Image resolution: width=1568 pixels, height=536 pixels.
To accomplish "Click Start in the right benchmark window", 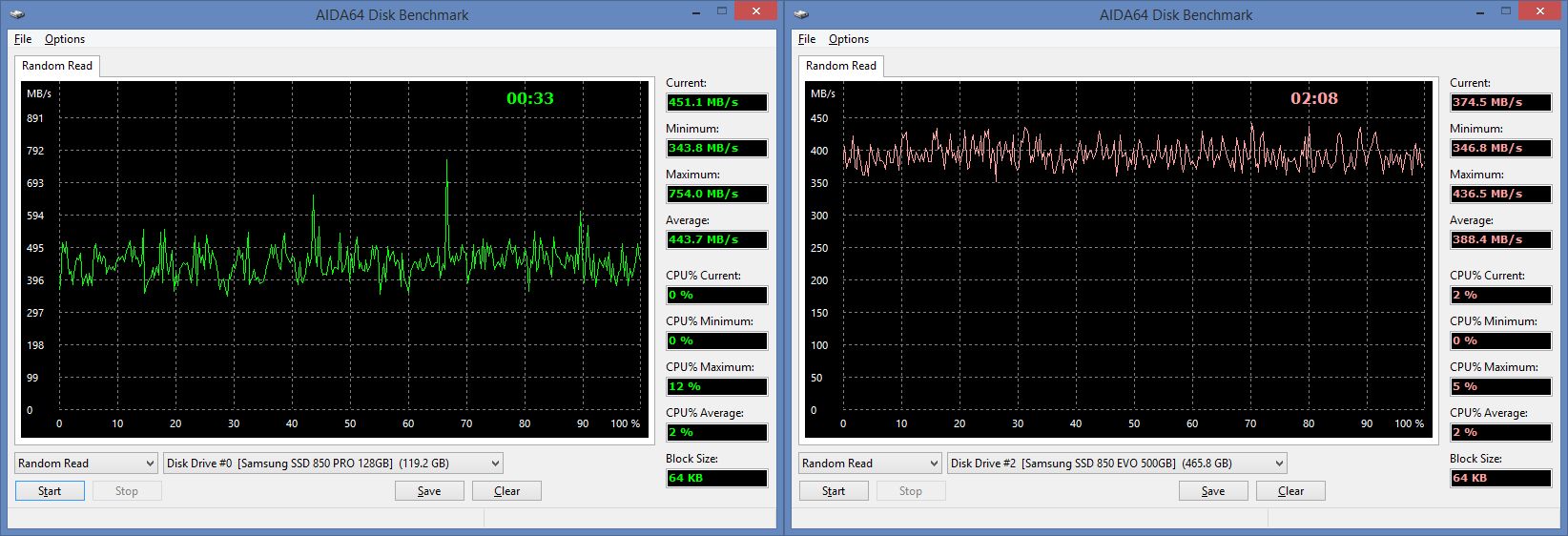I will tap(834, 491).
